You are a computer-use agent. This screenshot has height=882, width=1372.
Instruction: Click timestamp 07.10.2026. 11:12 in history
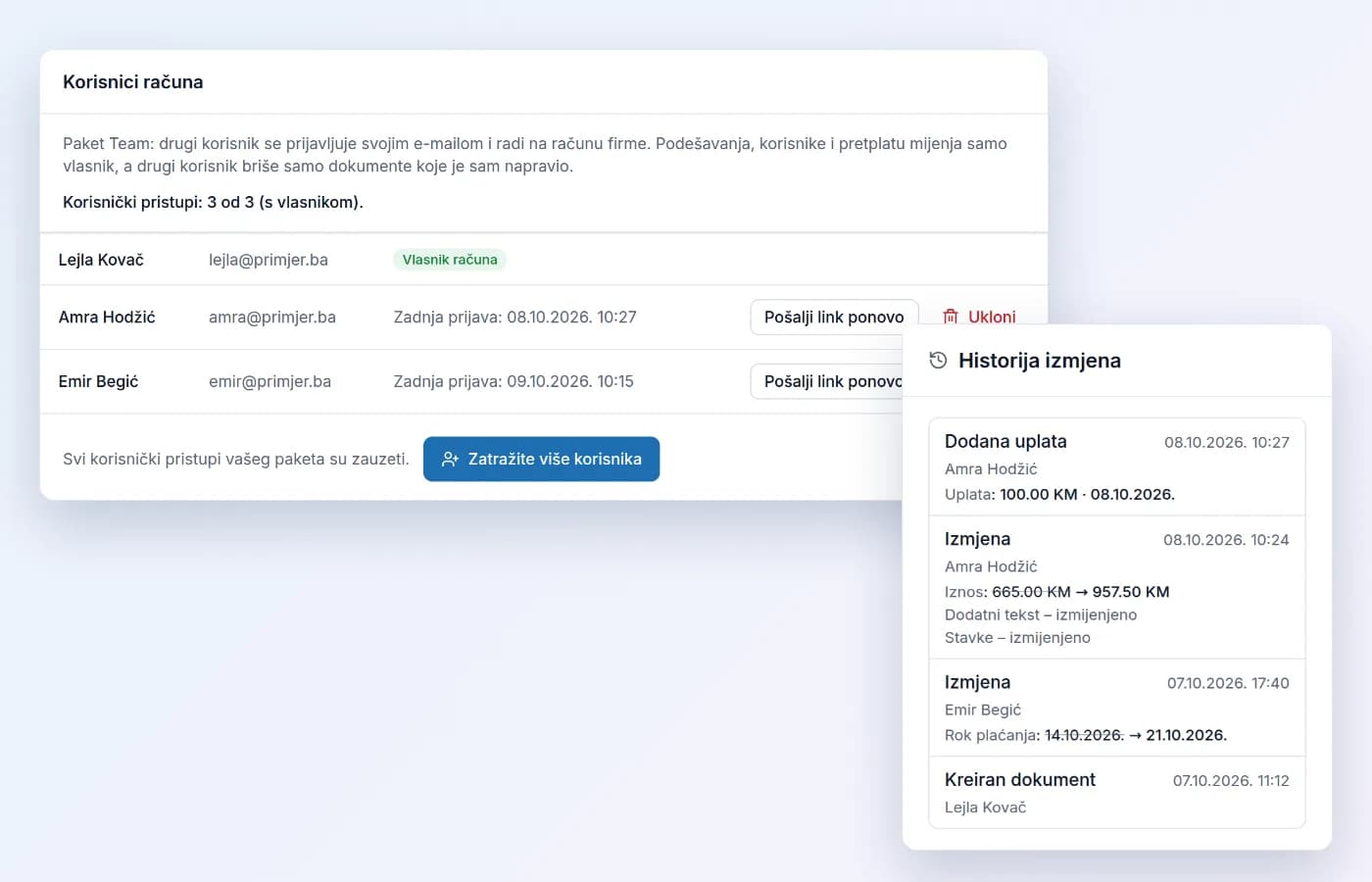[x=1231, y=781]
